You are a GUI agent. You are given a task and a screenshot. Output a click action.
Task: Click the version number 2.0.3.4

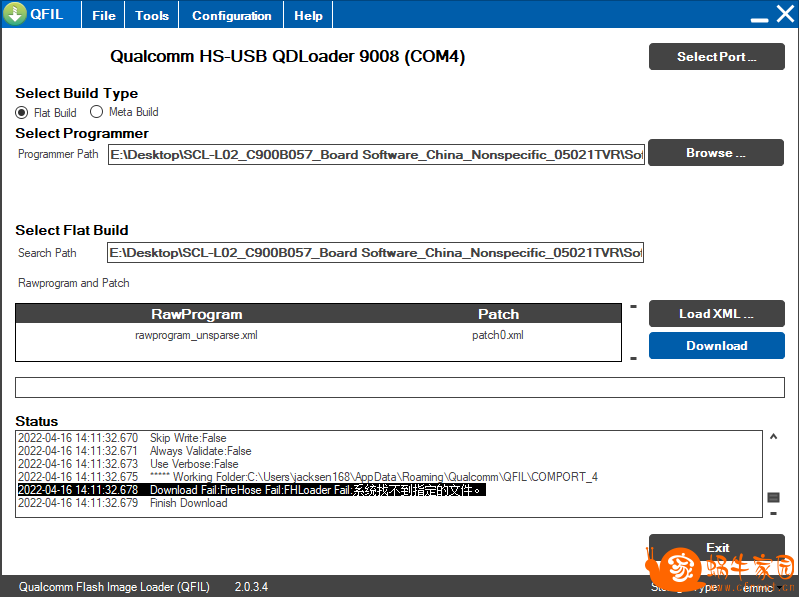click(x=251, y=587)
